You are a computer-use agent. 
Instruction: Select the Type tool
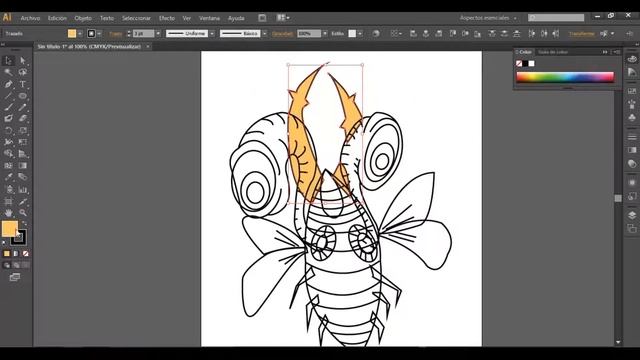(23, 84)
